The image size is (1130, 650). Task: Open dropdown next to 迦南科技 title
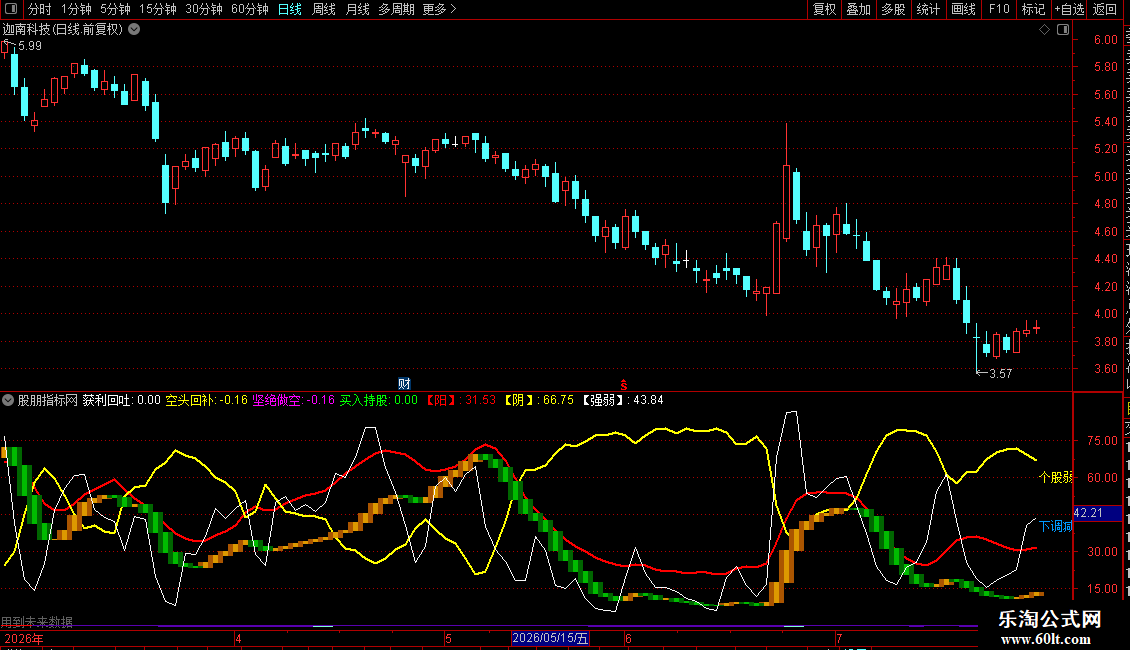tap(134, 30)
